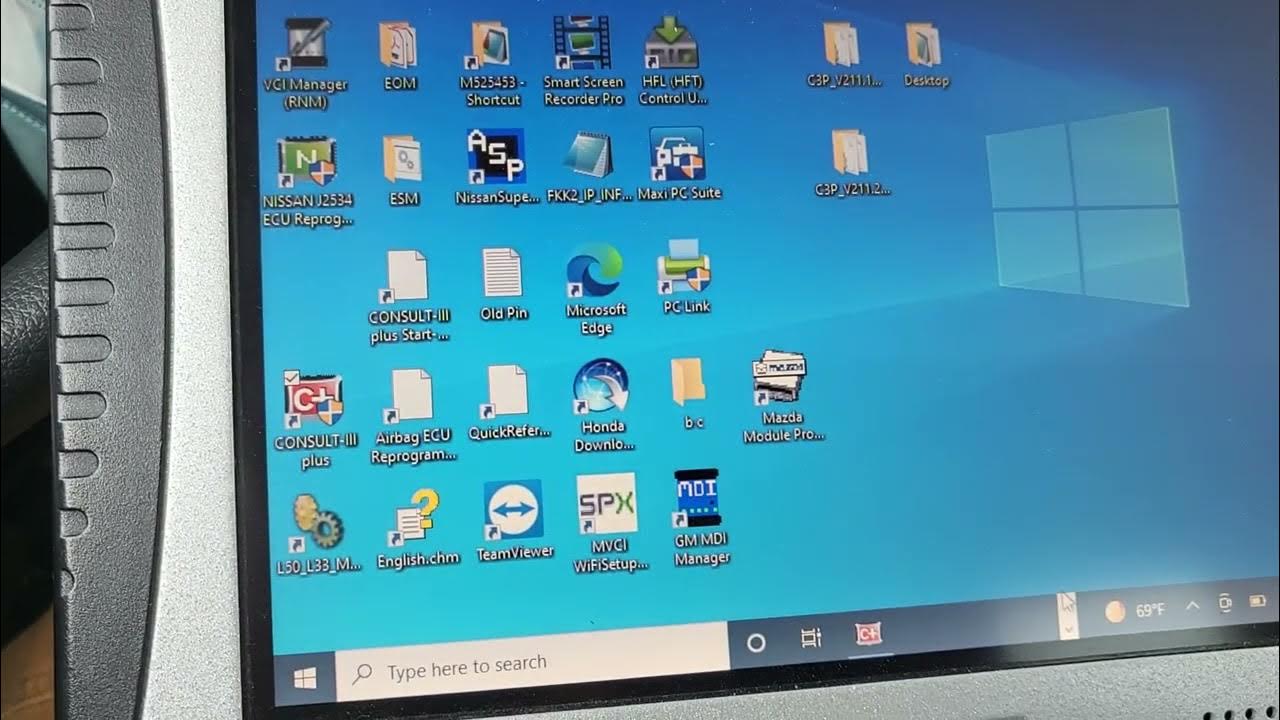Open the C3P_V211.2 folder
The height and width of the screenshot is (720, 1280).
851,163
